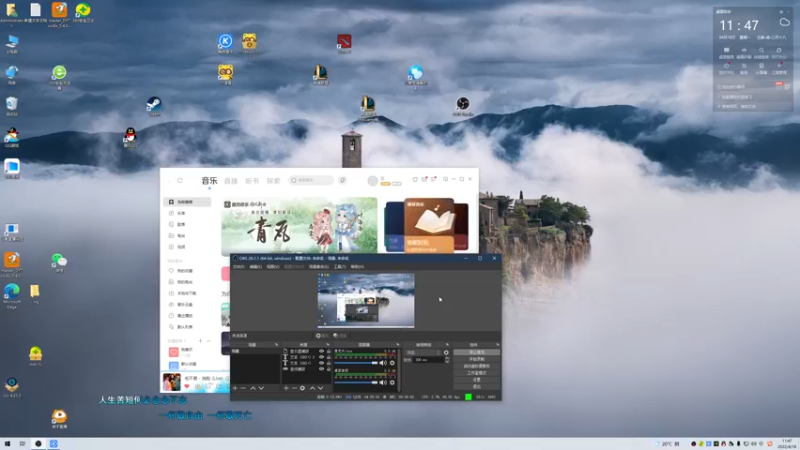Image resolution: width=800 pixels, height=450 pixels.
Task: Lock the display capture source
Action: tap(329, 351)
